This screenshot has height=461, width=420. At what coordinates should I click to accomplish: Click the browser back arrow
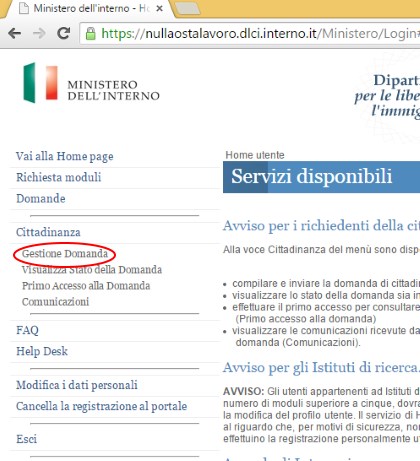(x=15, y=33)
